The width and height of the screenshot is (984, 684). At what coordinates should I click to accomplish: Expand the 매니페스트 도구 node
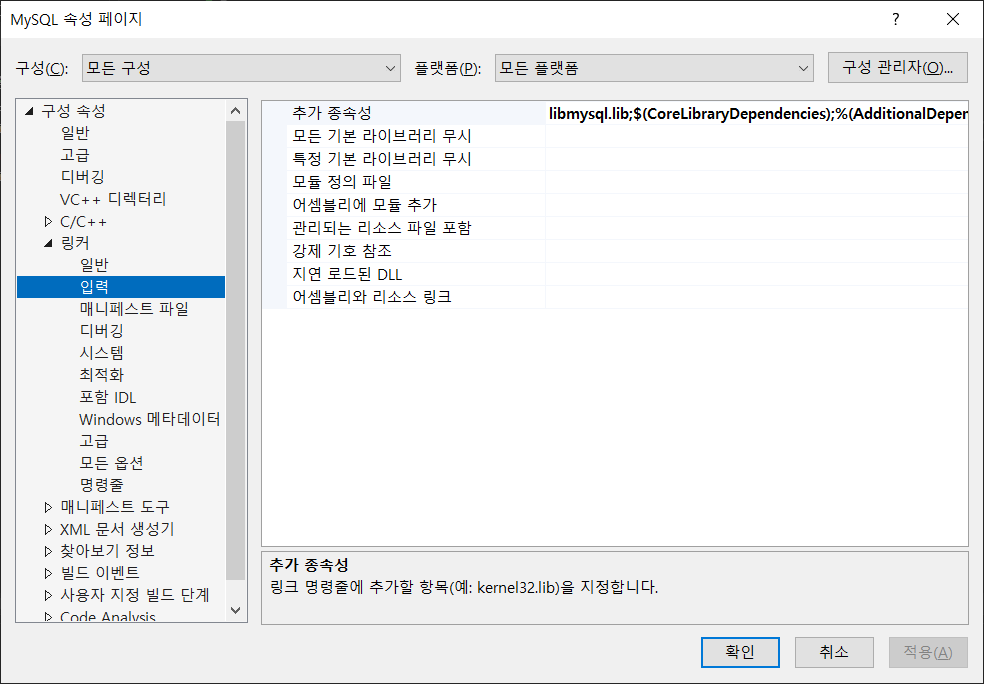48,507
